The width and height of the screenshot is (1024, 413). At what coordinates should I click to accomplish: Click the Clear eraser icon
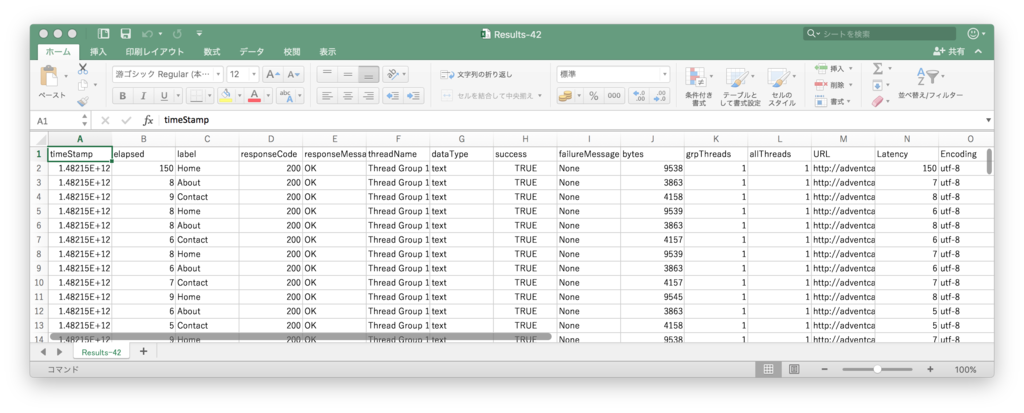[878, 101]
